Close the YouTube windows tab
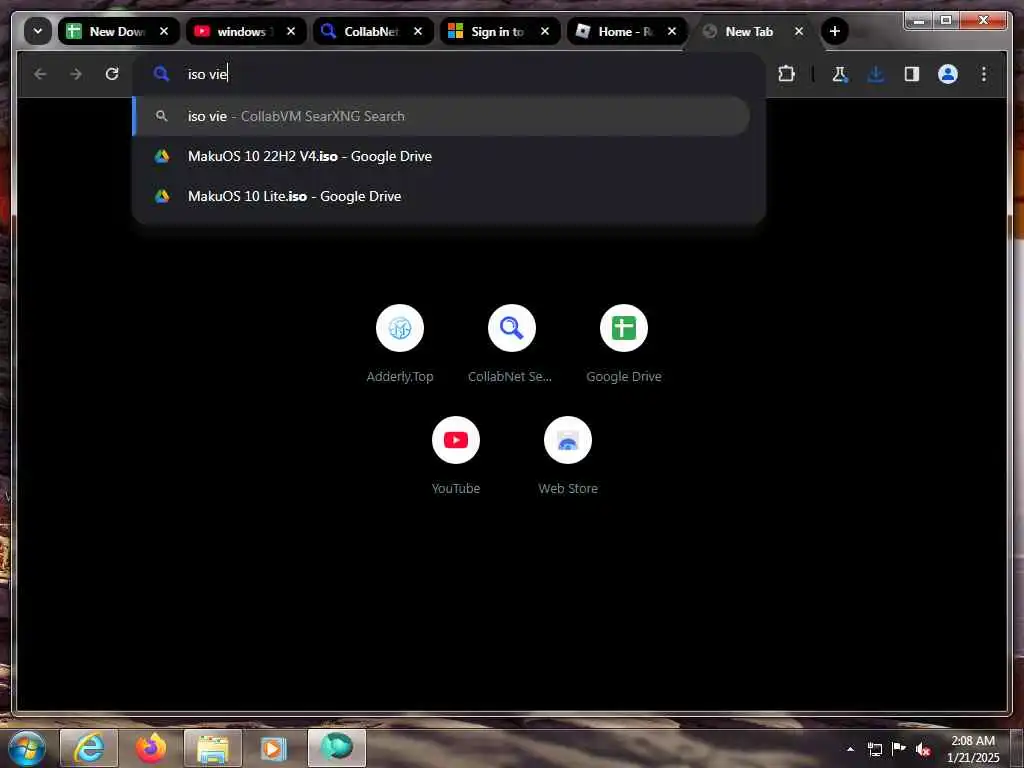This screenshot has height=768, width=1024. point(291,31)
